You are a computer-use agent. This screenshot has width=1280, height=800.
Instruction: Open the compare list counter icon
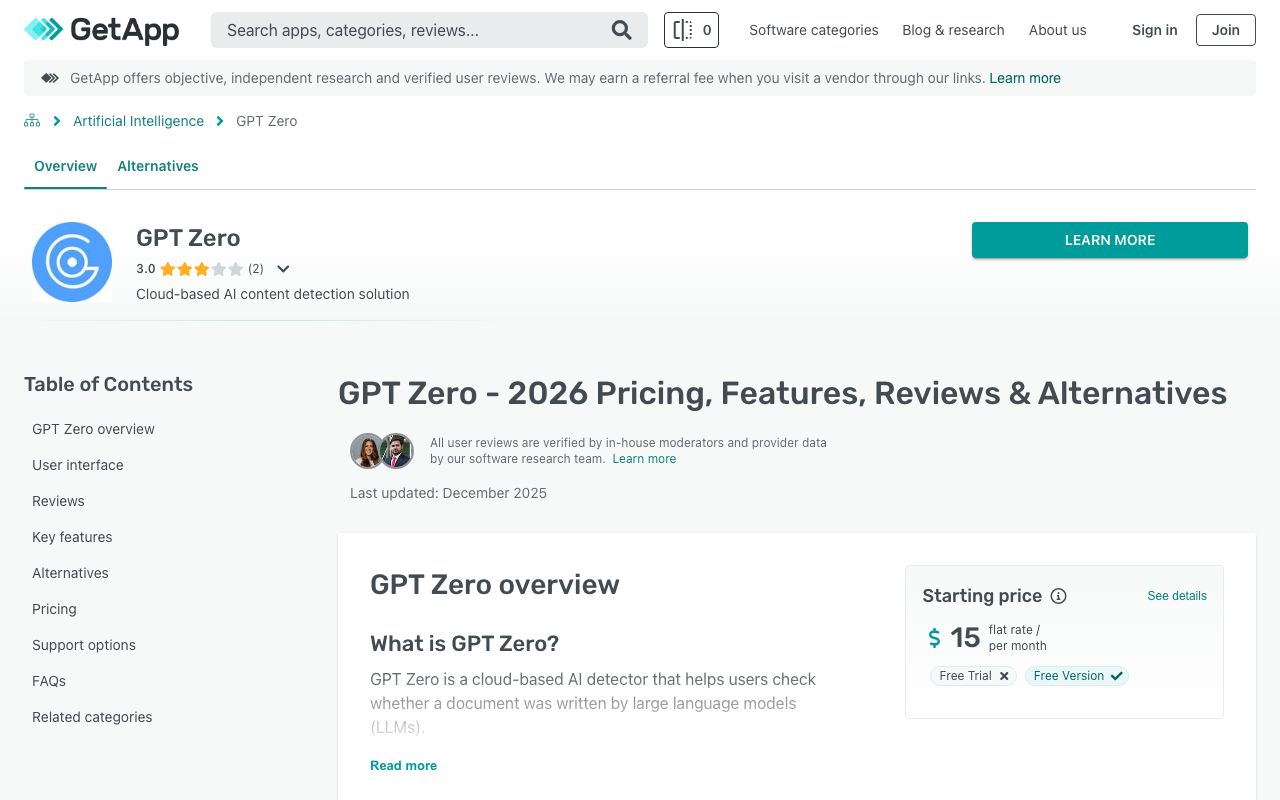(x=691, y=30)
